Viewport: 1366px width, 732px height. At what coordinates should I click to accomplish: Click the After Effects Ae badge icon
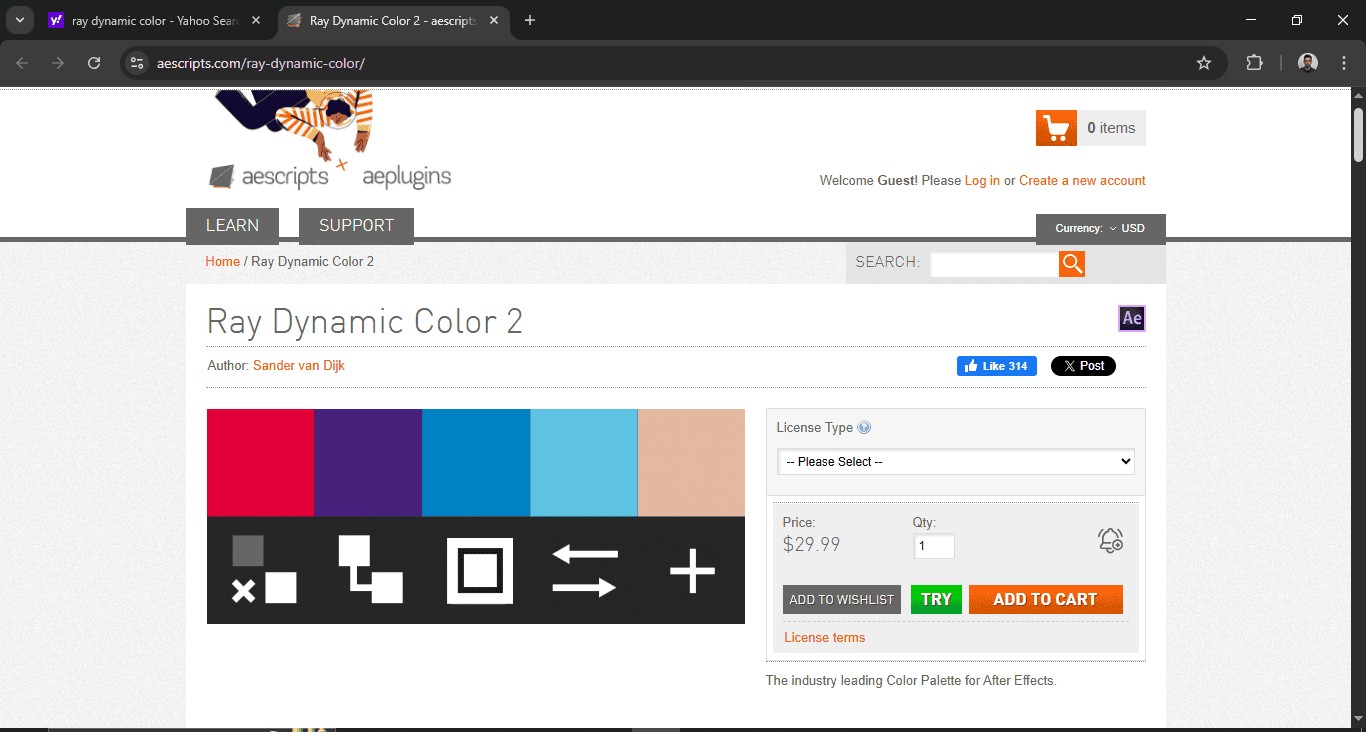pyautogui.click(x=1131, y=319)
